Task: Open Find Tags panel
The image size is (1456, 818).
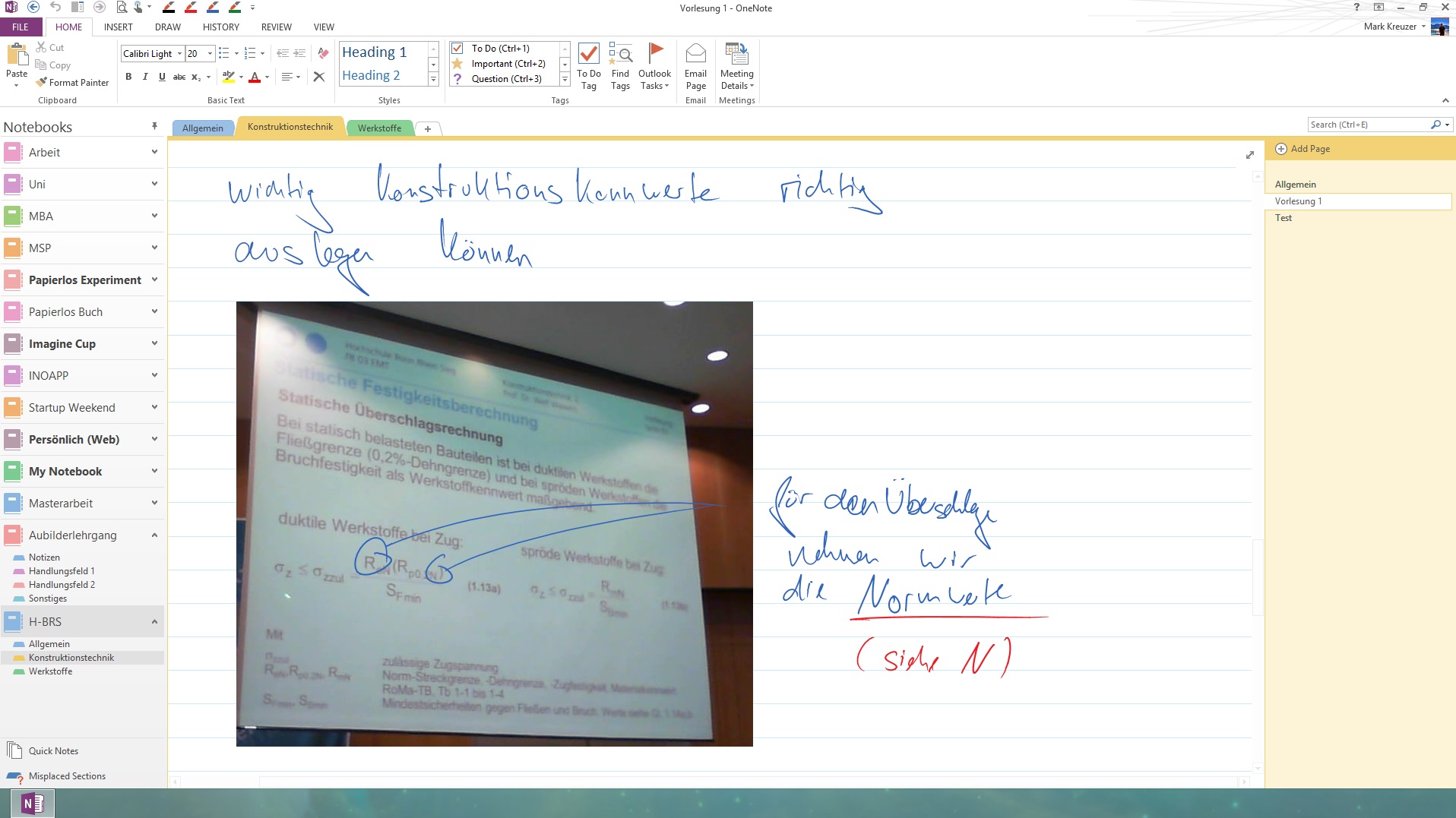Action: click(x=620, y=66)
